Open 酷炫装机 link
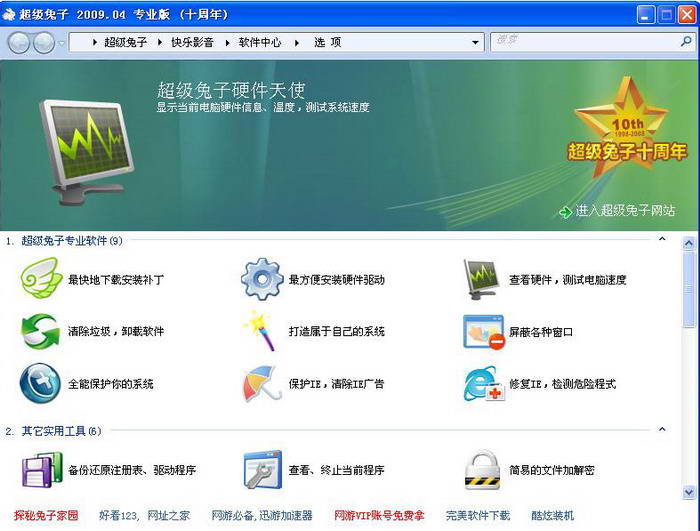Viewport: 700px width, 531px height. (552, 515)
